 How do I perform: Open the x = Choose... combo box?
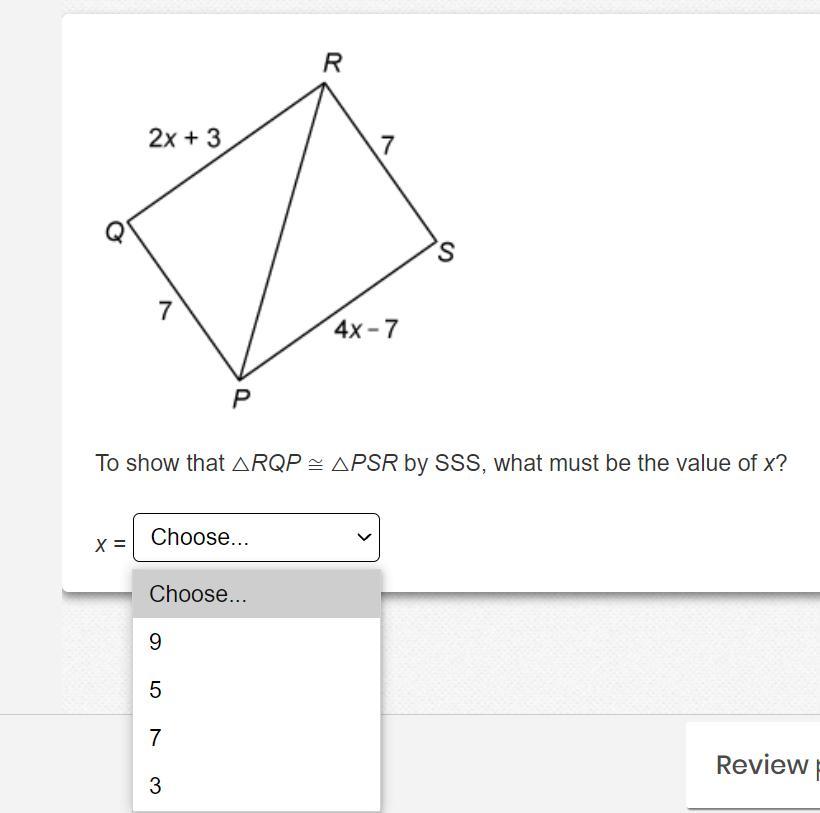click(x=256, y=537)
